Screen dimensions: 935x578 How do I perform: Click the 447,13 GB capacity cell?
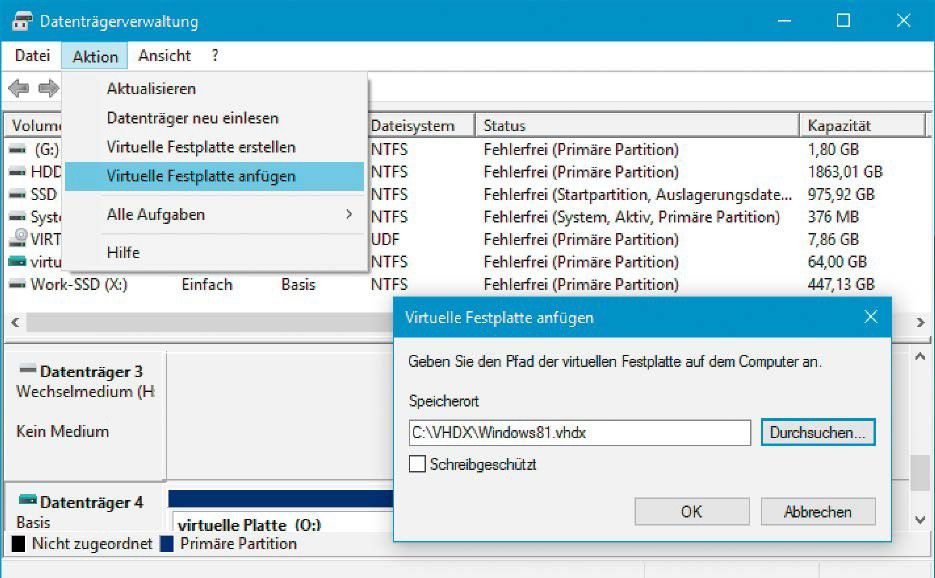(x=841, y=285)
